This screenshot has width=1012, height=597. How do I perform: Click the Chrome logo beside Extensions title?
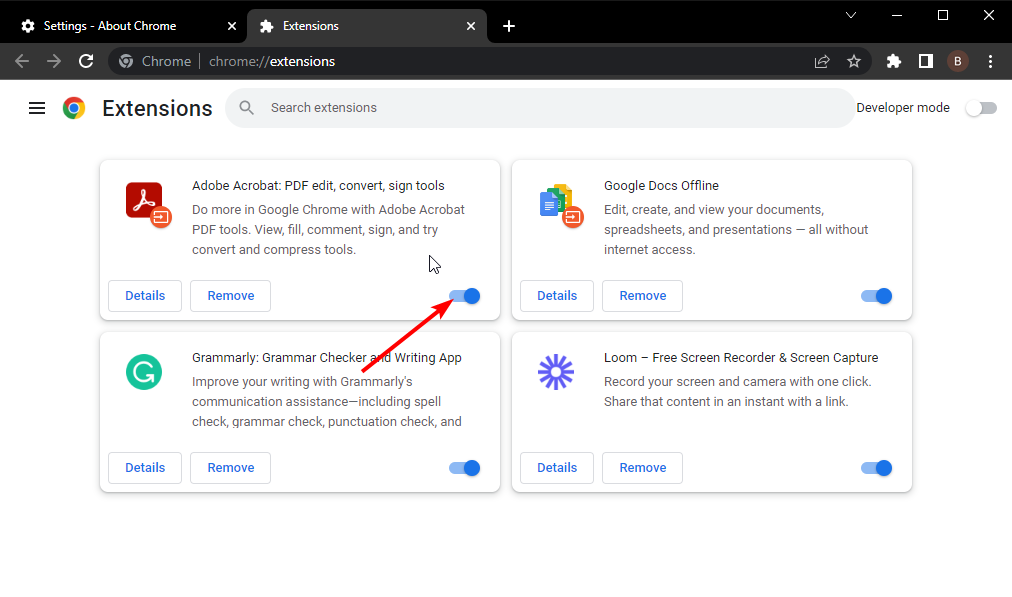point(74,108)
